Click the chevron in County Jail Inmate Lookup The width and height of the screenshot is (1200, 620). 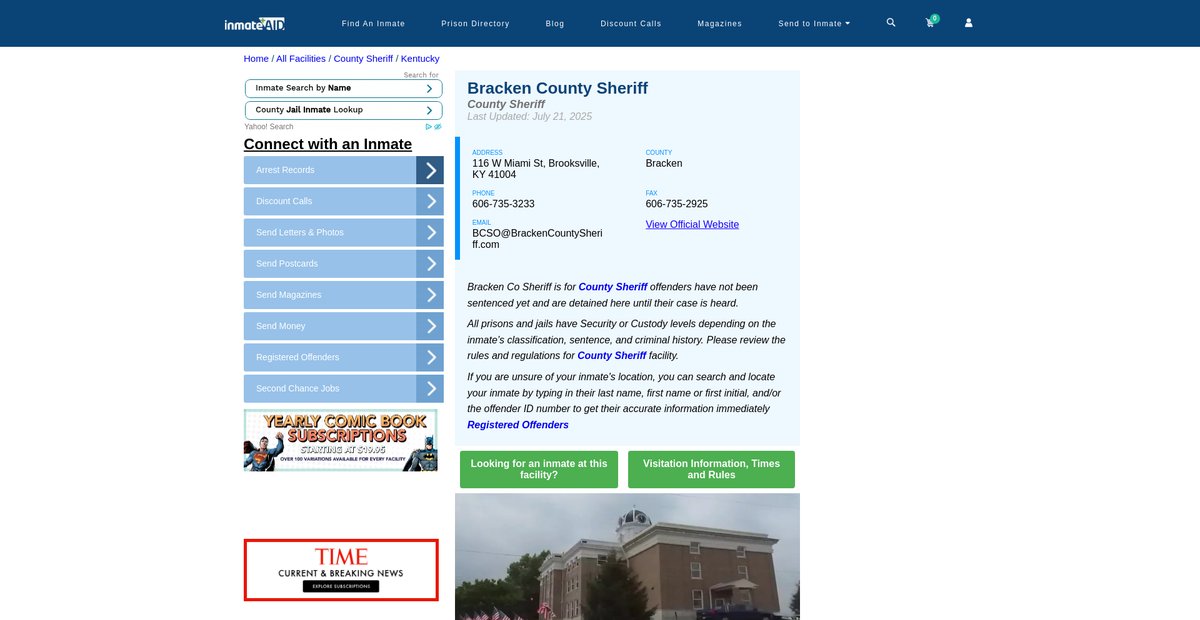[429, 110]
